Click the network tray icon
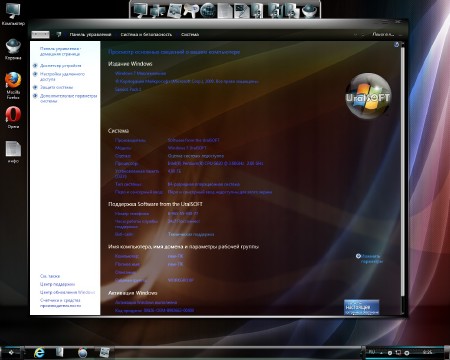The height and width of the screenshot is (360, 450). (398, 352)
